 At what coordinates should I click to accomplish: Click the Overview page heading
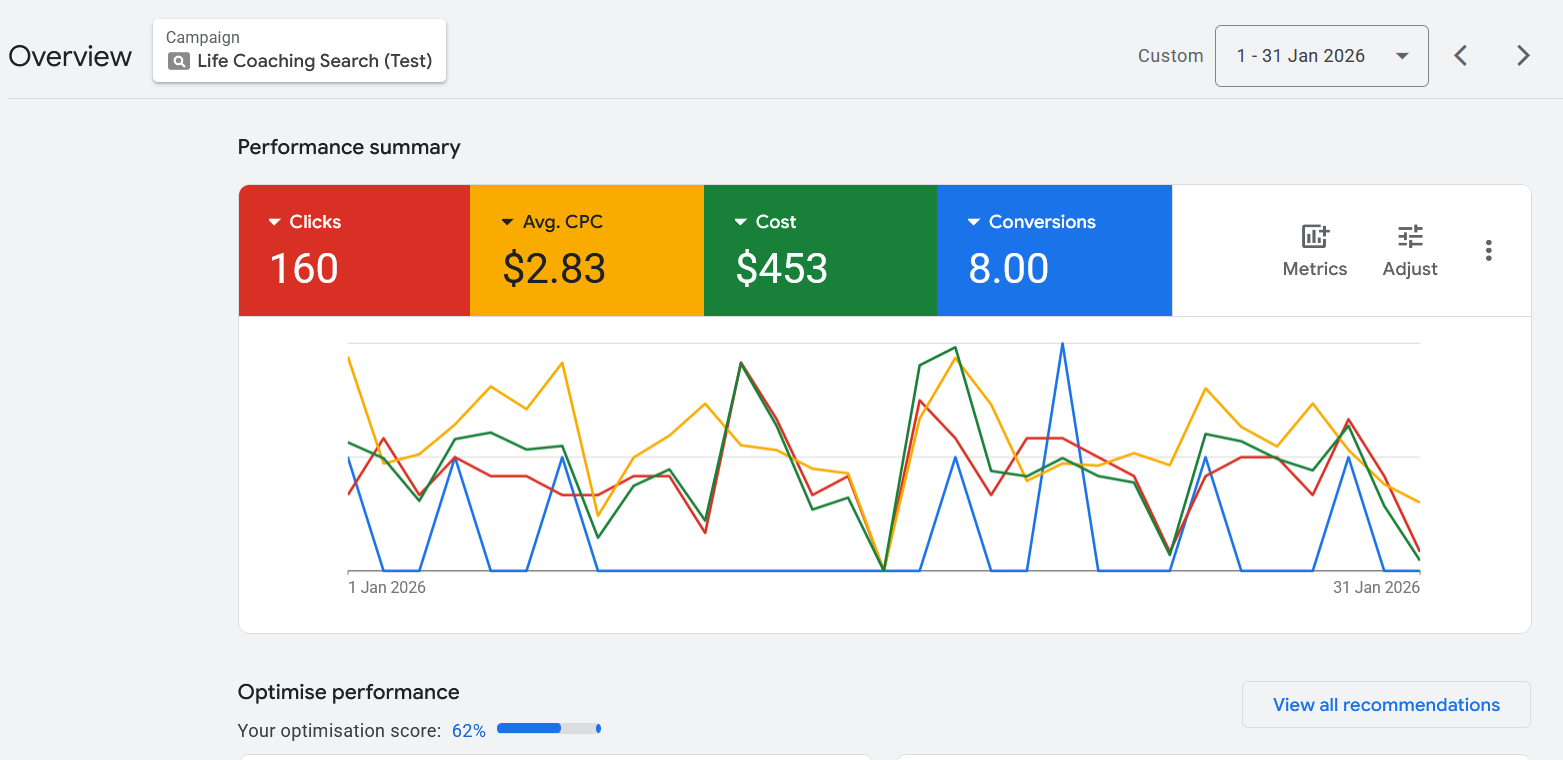(x=70, y=56)
